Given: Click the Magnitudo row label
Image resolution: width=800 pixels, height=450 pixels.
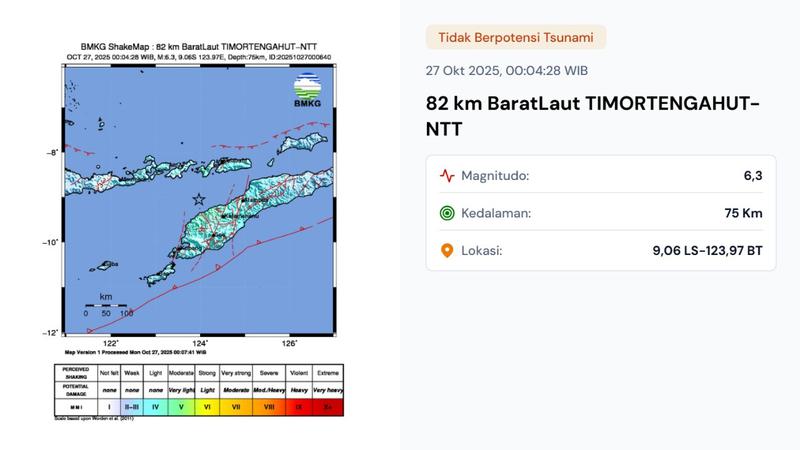Looking at the screenshot, I should click(495, 176).
